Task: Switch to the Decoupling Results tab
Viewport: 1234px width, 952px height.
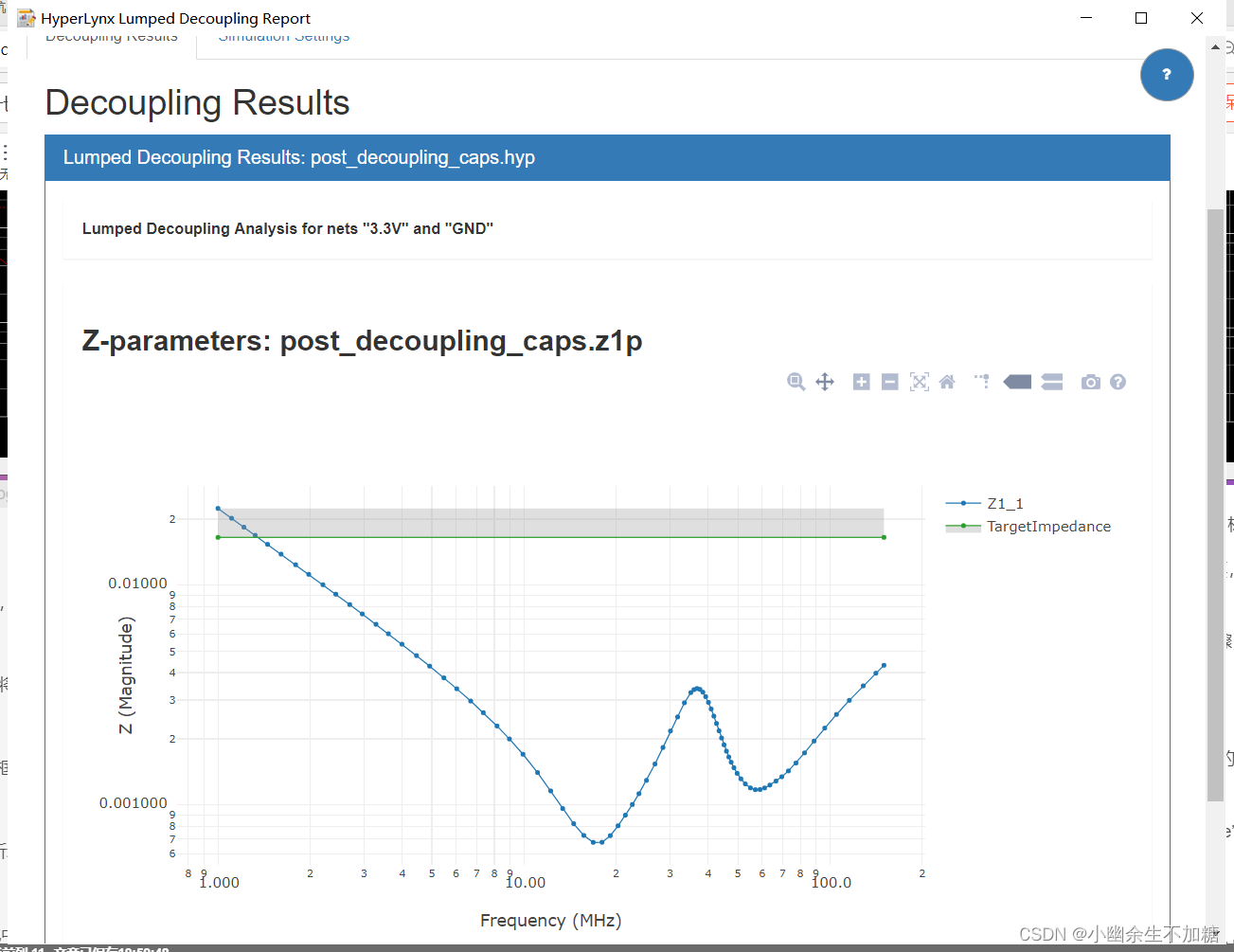Action: click(x=112, y=38)
